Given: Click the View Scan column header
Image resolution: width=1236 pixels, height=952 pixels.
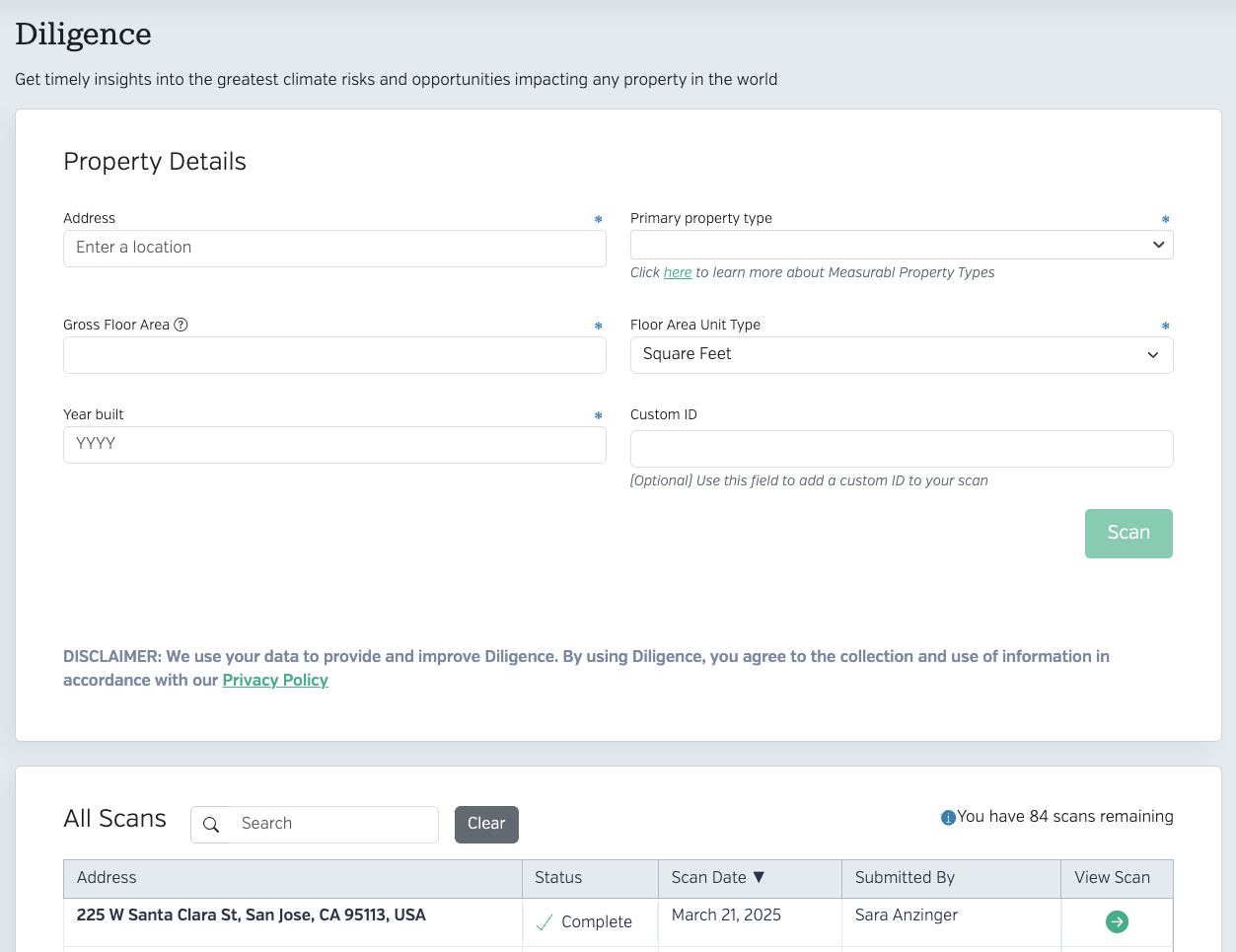Looking at the screenshot, I should [x=1117, y=878].
